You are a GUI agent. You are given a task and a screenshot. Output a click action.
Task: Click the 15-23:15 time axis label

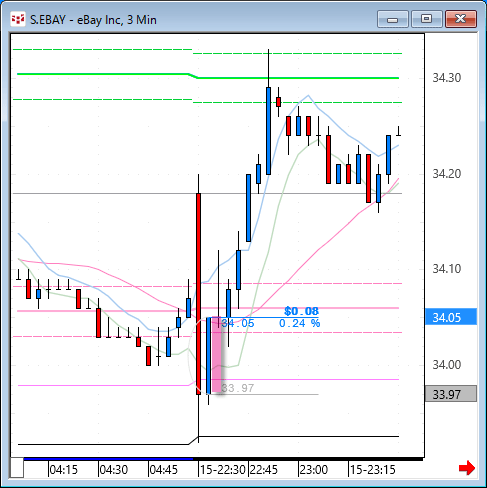[x=372, y=470]
